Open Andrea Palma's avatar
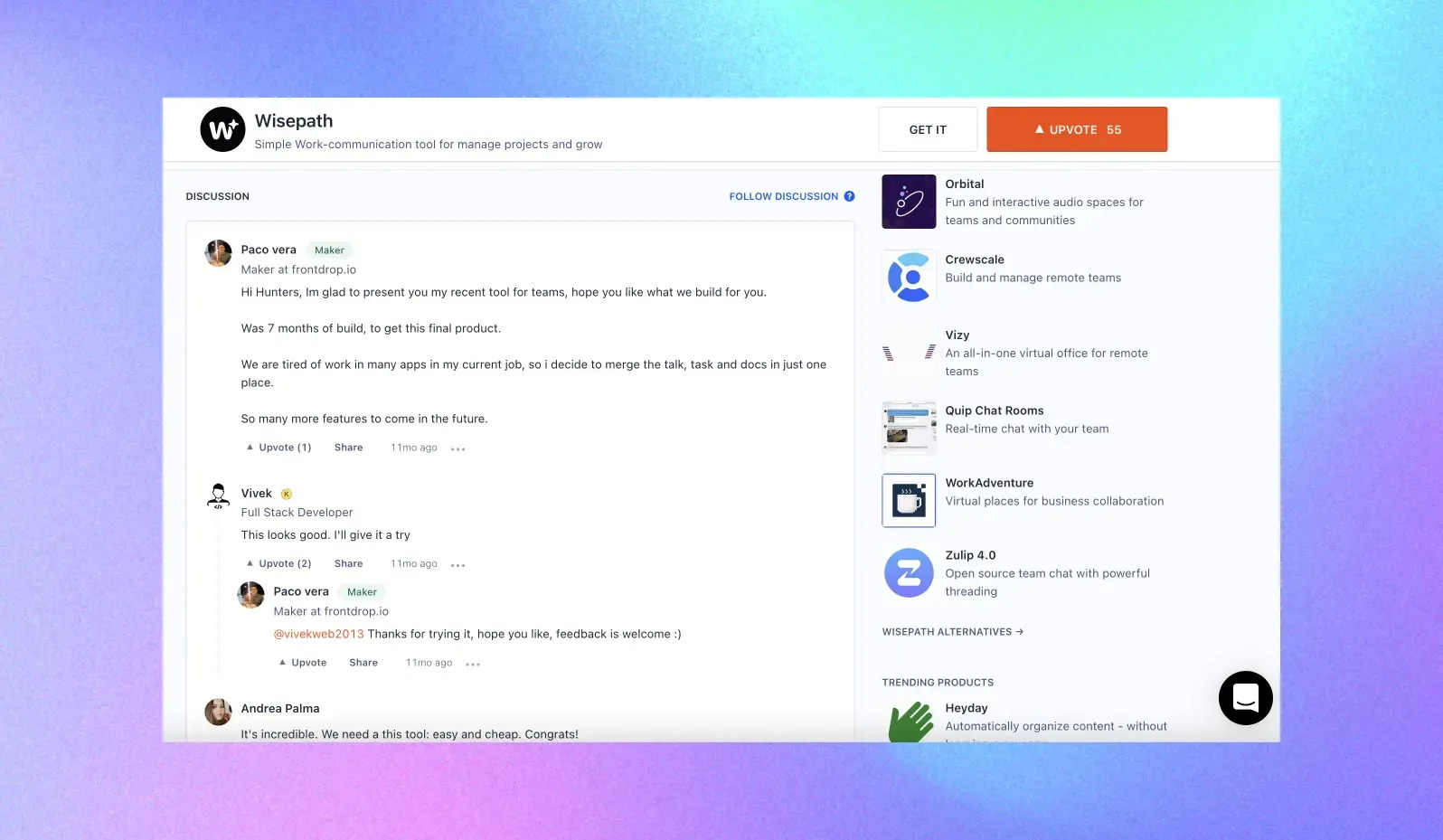Viewport: 1443px width, 840px height. tap(218, 712)
